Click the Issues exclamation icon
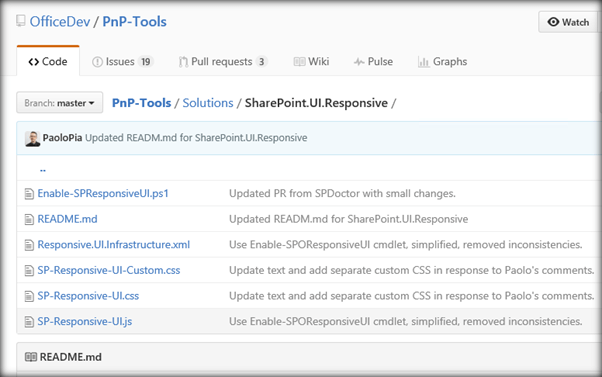602x377 pixels. [x=98, y=62]
